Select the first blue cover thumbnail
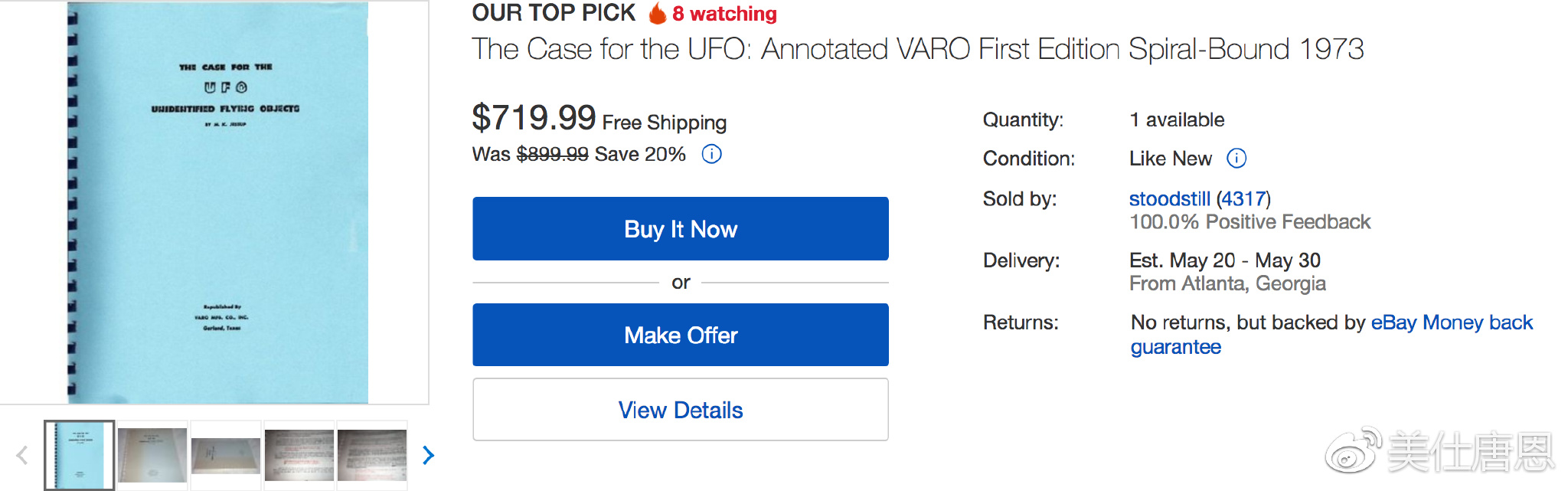1568x491 pixels. point(80,455)
